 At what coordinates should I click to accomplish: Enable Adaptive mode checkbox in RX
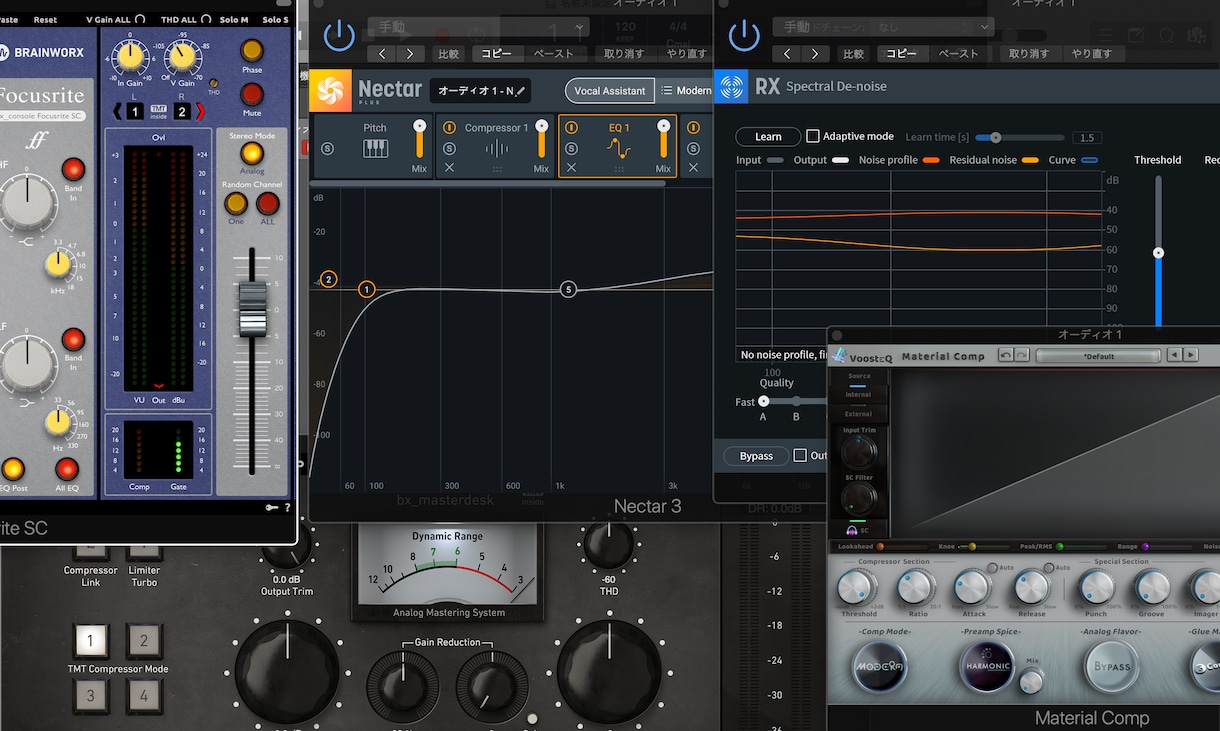(813, 136)
